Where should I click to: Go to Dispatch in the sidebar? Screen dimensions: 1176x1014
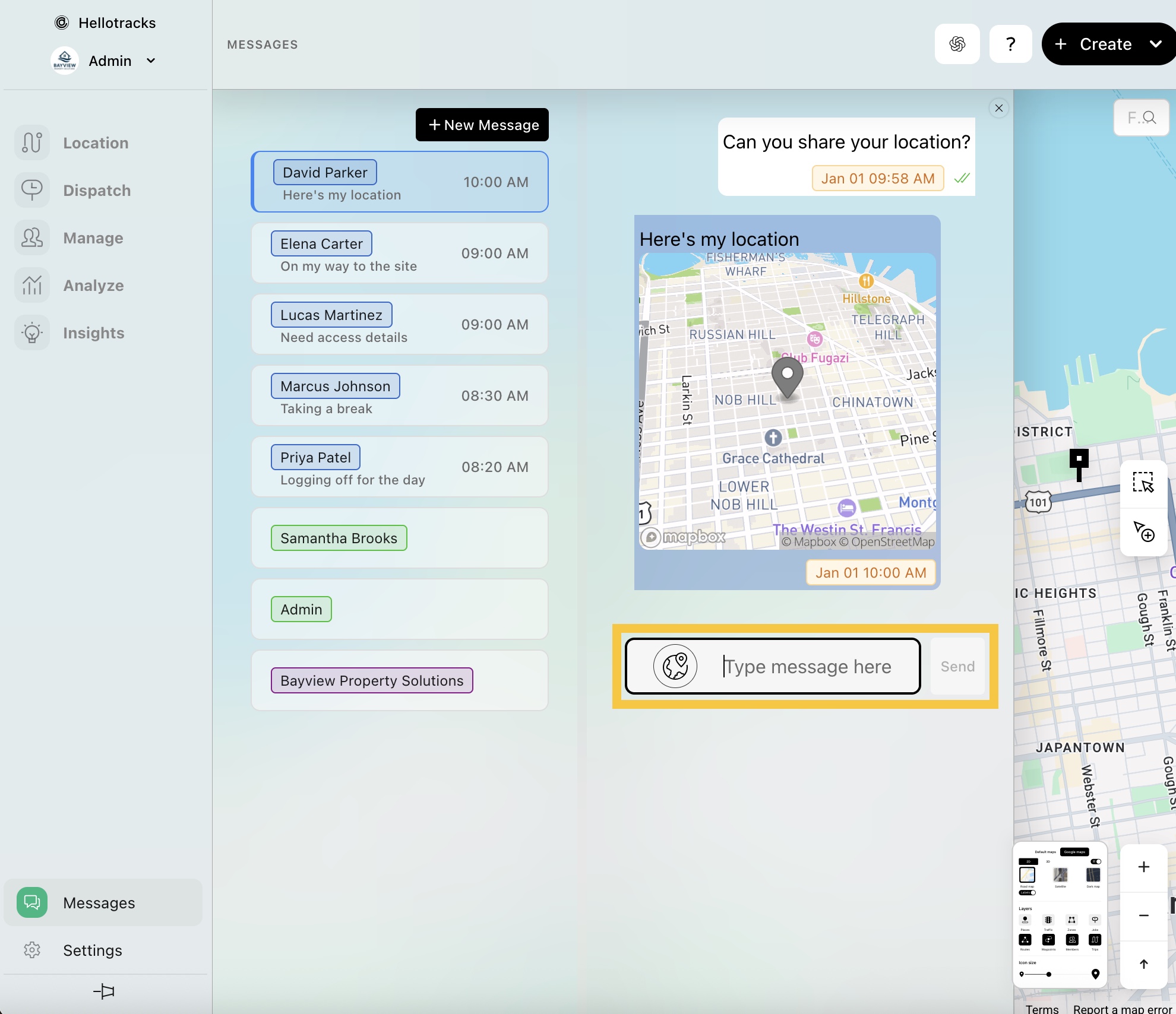tap(97, 191)
